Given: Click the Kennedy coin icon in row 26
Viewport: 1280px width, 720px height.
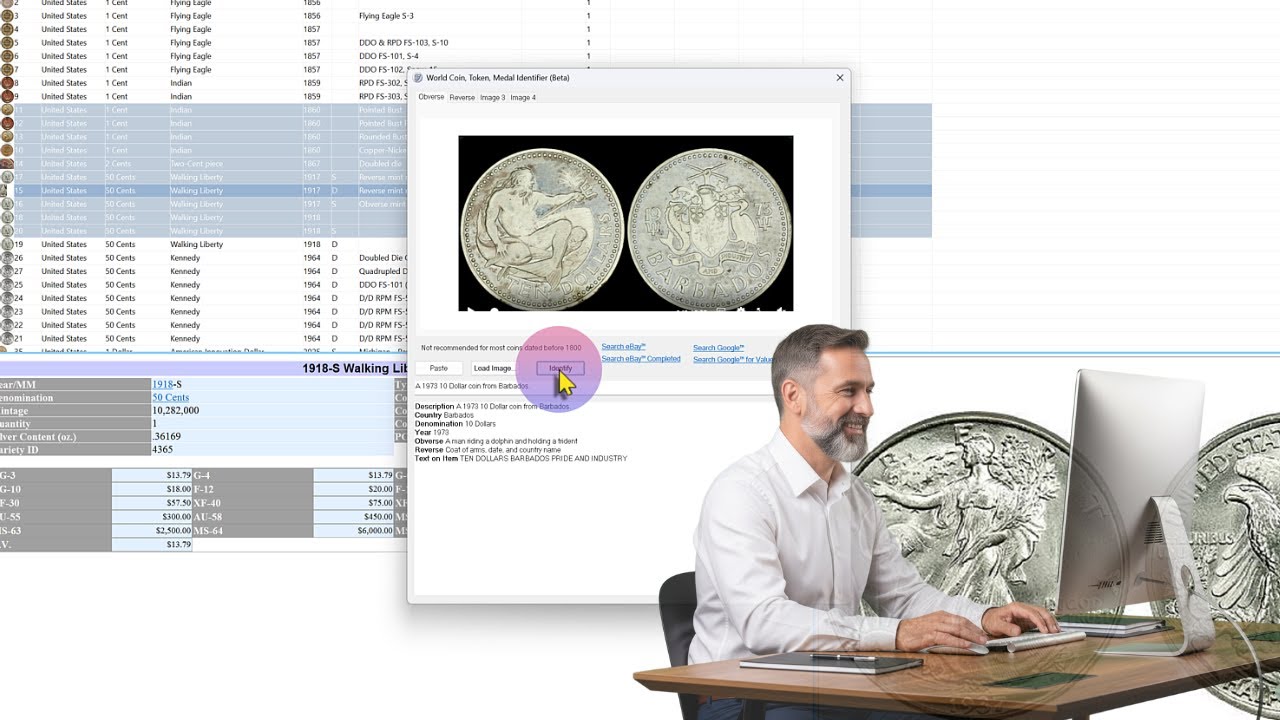Looking at the screenshot, I should coord(7,258).
